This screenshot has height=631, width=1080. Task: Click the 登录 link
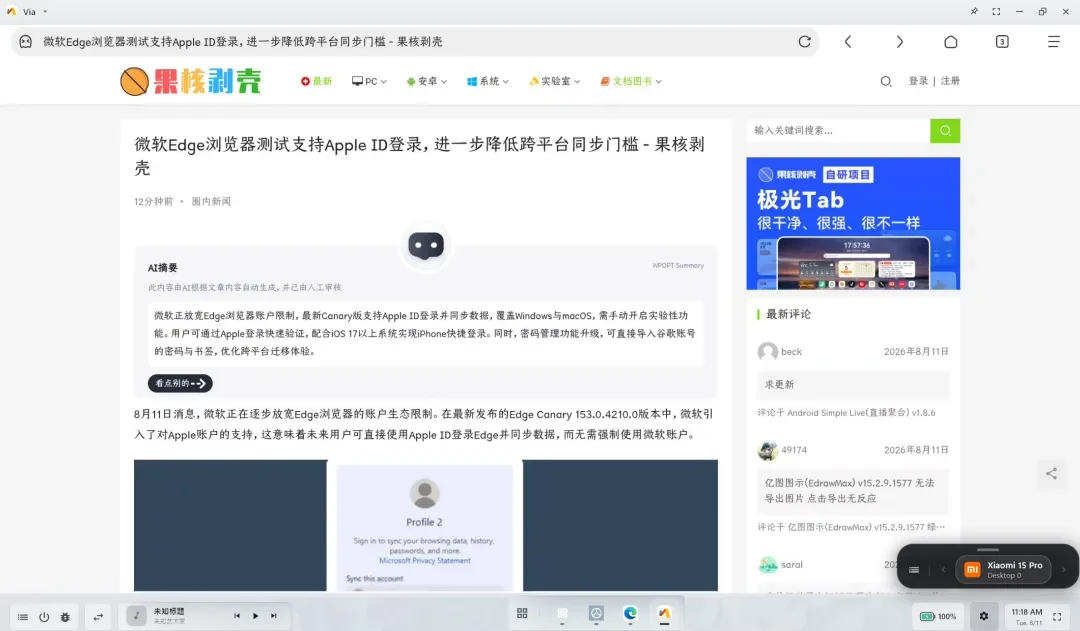point(918,81)
